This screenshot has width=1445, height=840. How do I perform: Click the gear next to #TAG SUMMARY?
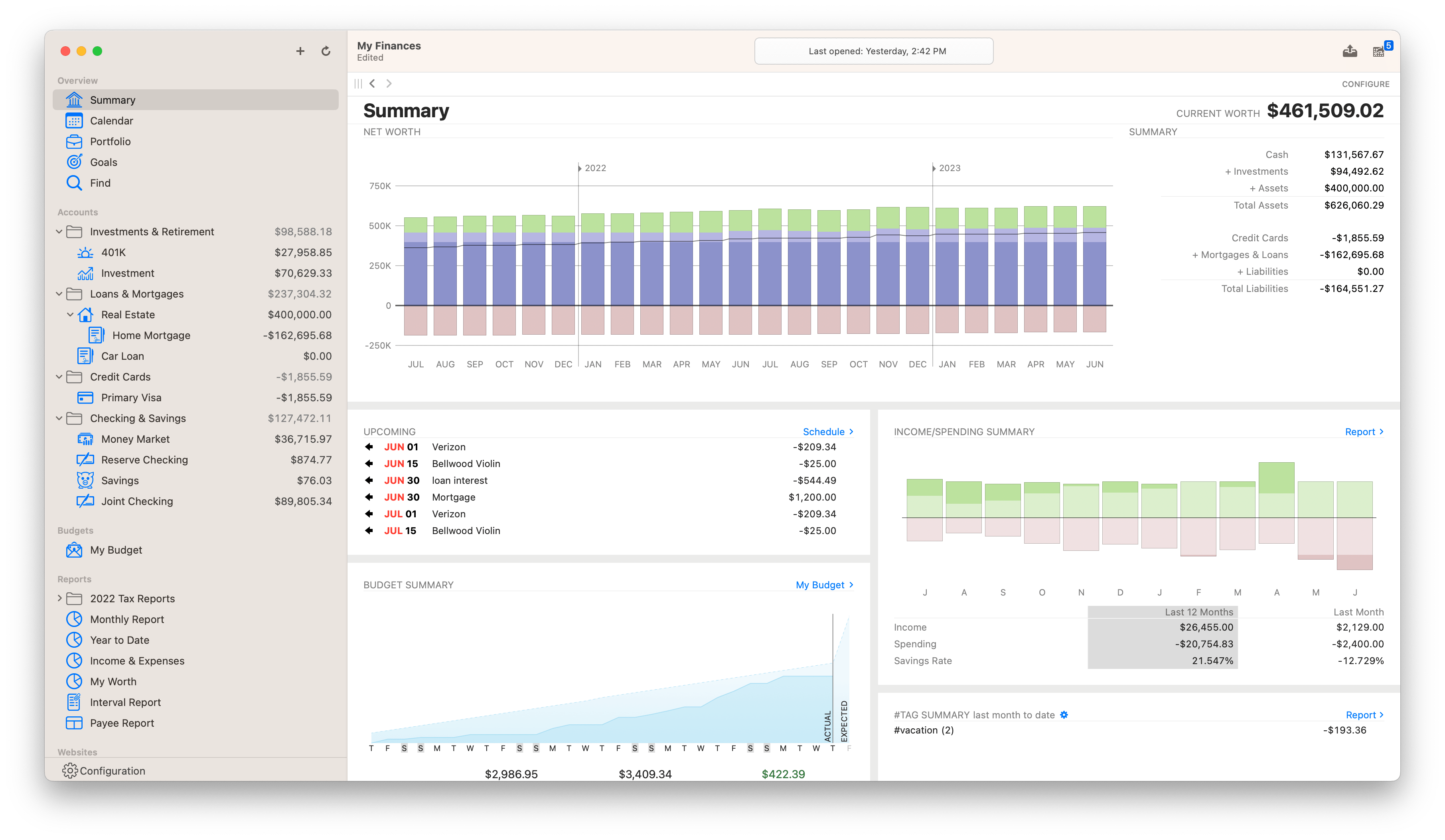coord(1065,715)
